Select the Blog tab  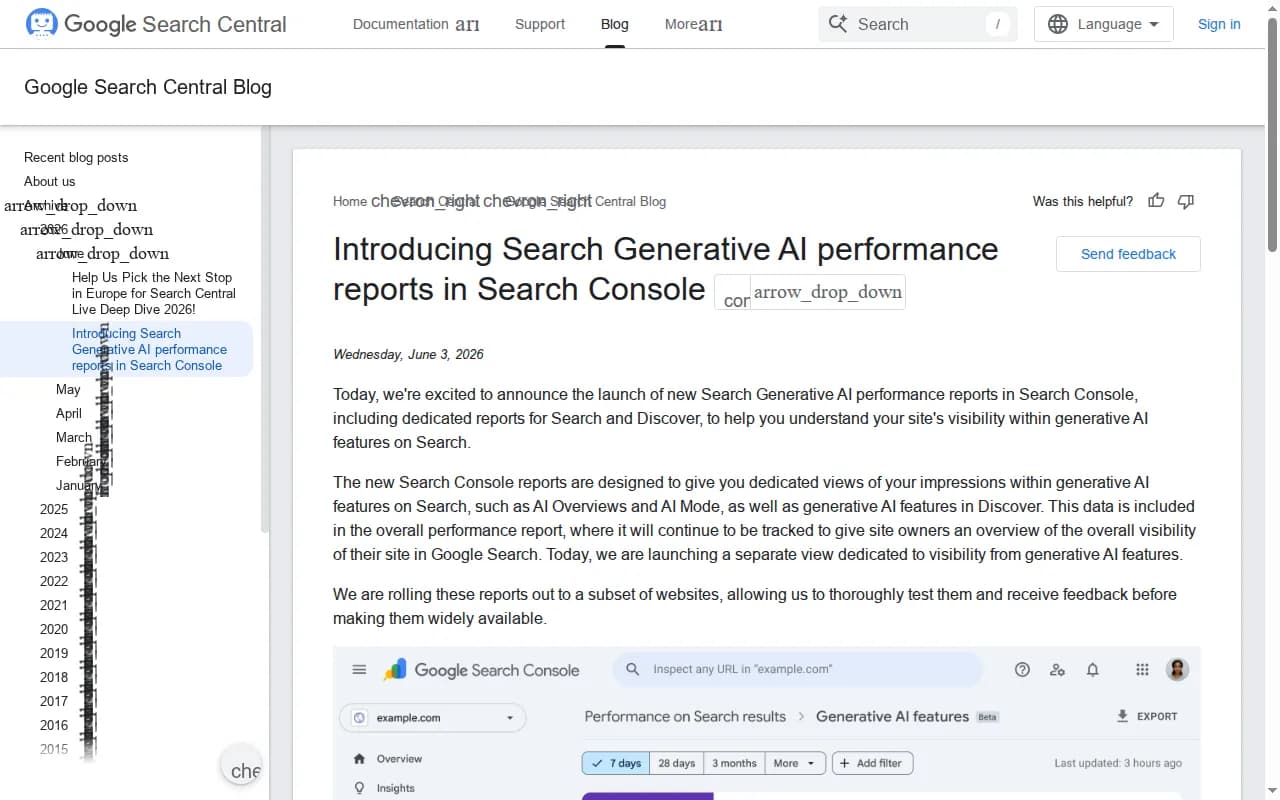pyautogui.click(x=615, y=24)
